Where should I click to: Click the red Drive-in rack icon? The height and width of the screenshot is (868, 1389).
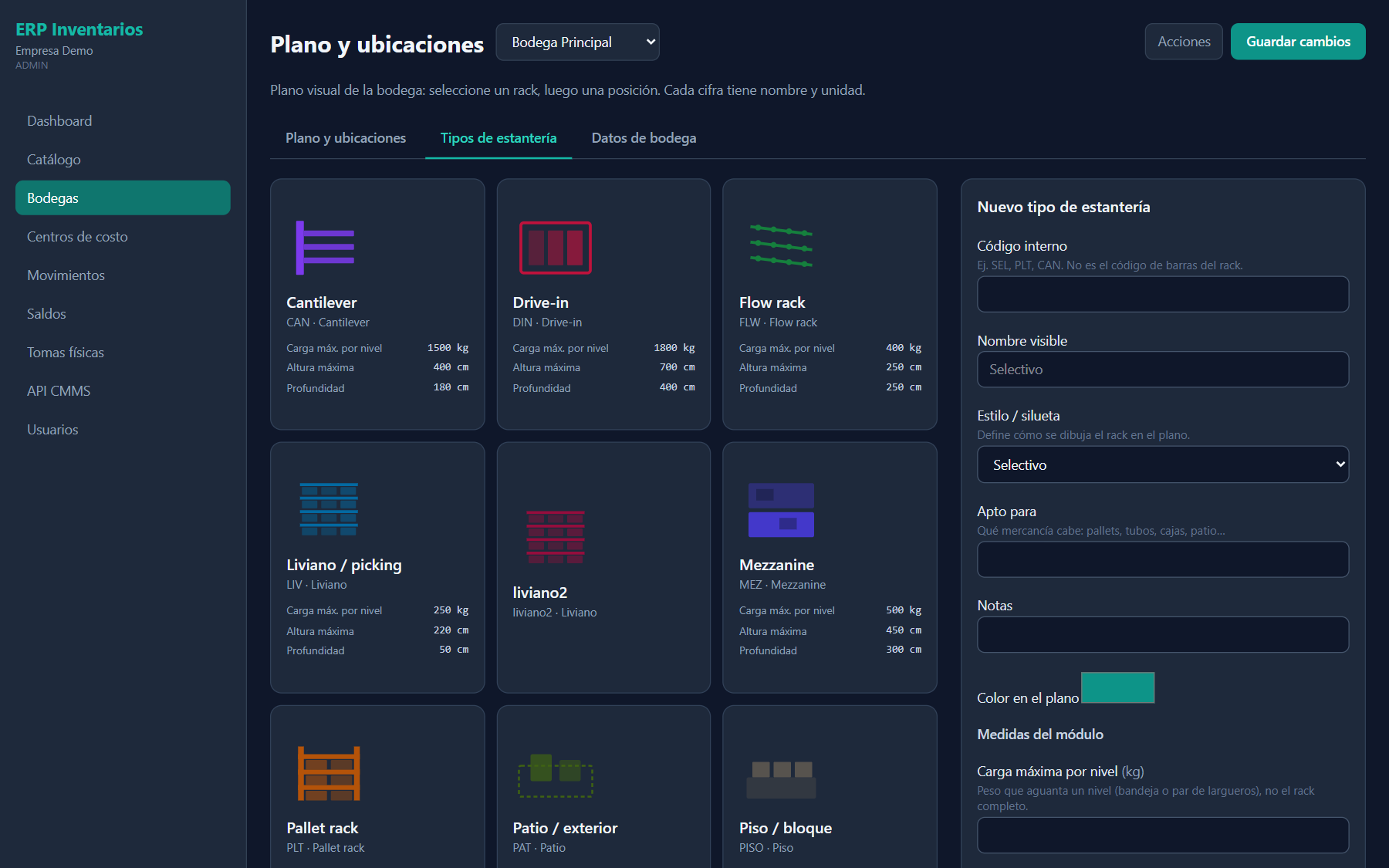(555, 248)
